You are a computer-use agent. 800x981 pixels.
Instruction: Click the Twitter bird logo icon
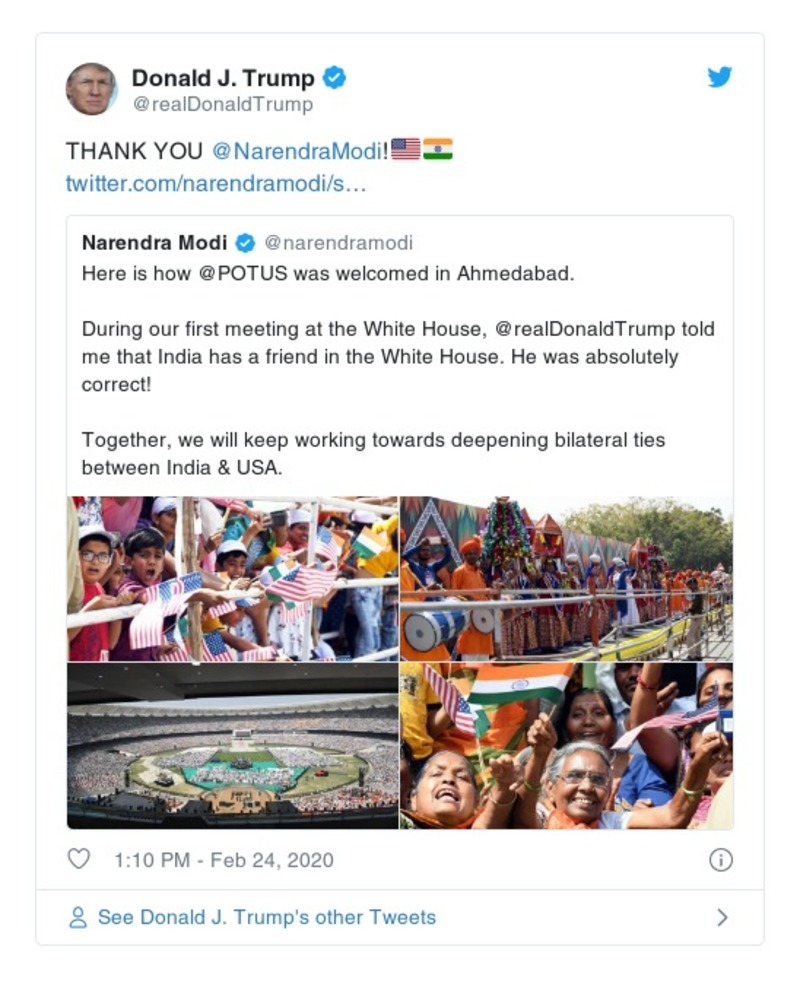pos(720,77)
